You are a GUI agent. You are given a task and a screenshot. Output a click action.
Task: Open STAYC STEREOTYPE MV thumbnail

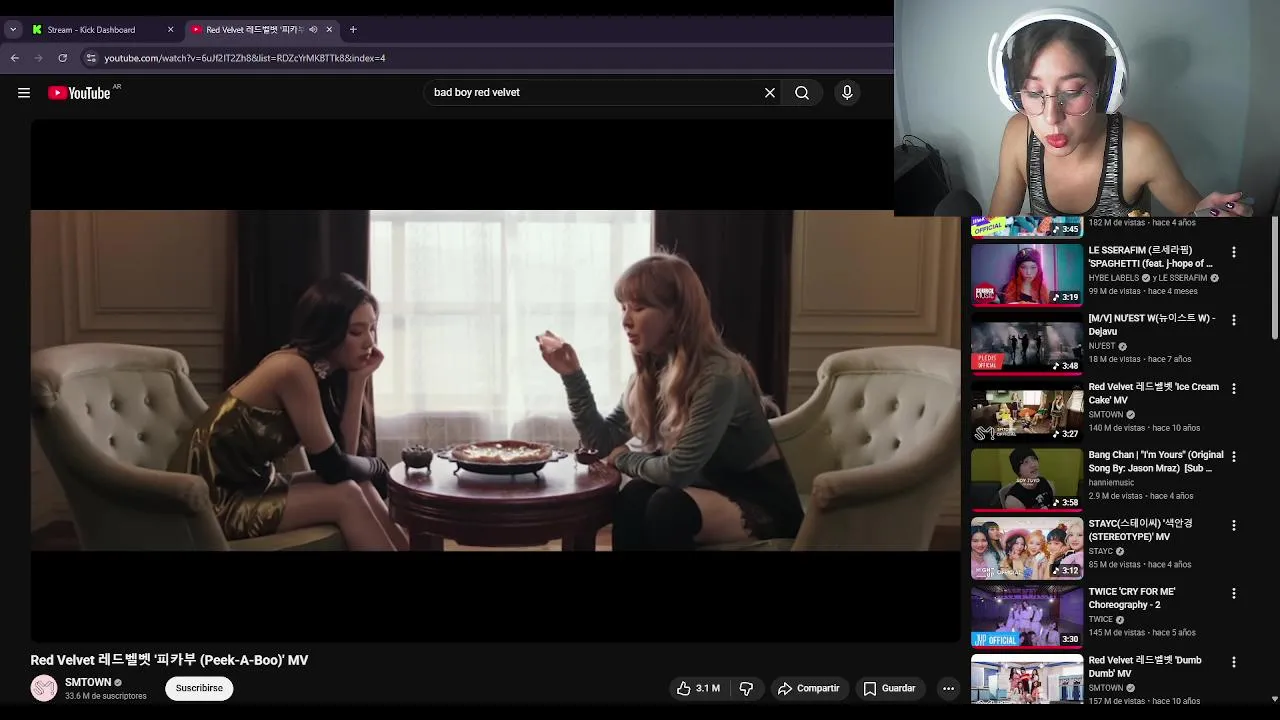[1027, 548]
